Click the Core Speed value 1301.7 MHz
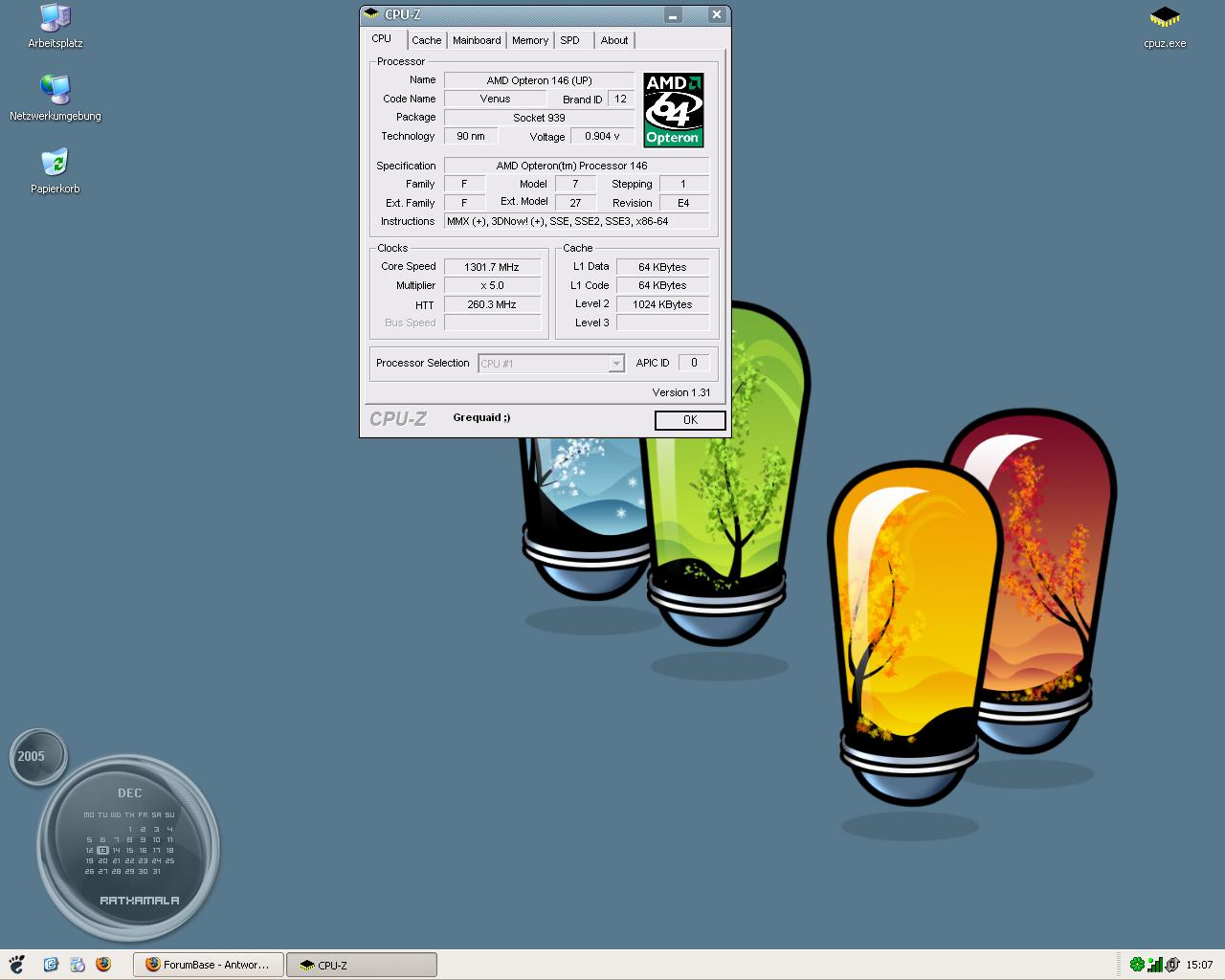1225x980 pixels. [492, 267]
